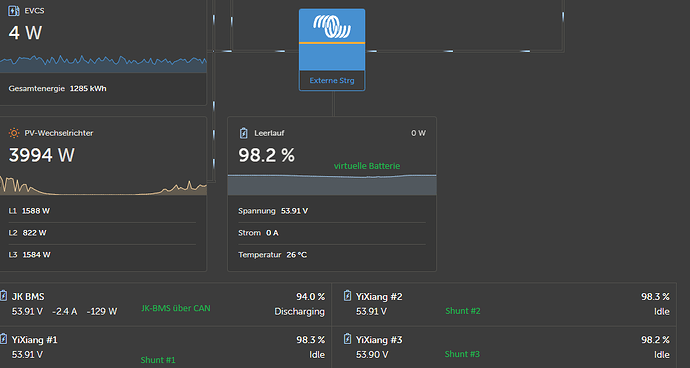690x368 pixels.
Task: Click the Victron inverter logo tile
Action: 332,40
